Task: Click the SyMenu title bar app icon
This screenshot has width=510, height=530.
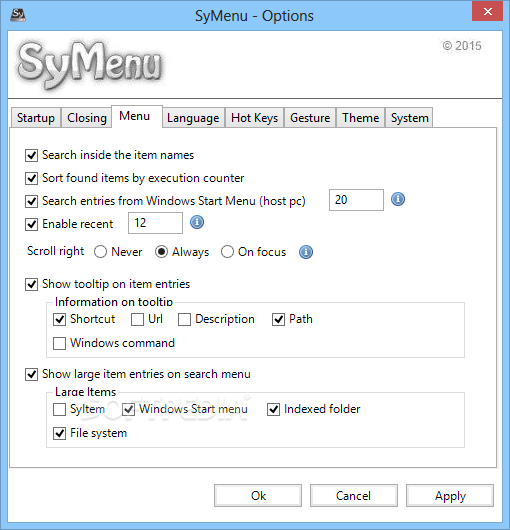Action: tap(18, 15)
